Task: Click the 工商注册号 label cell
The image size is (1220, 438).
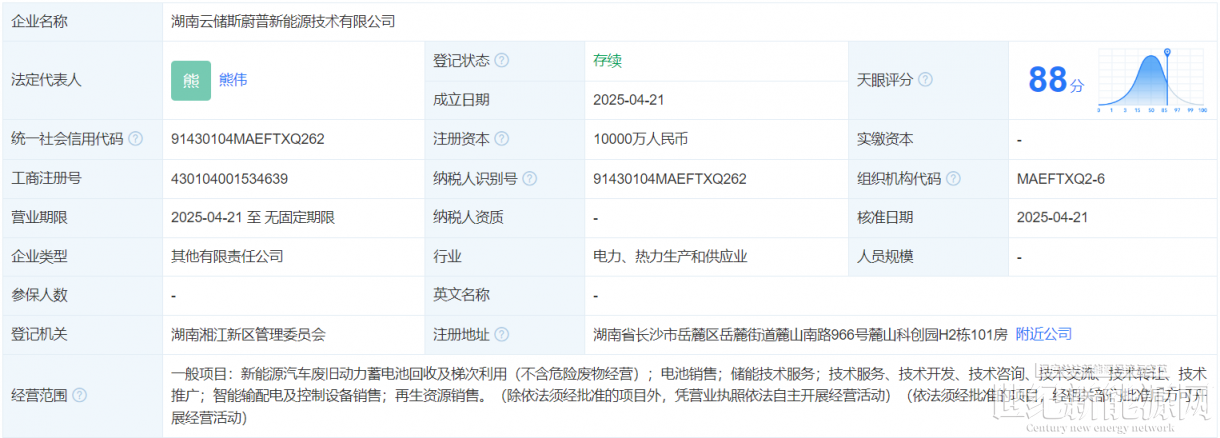Action: (x=82, y=179)
